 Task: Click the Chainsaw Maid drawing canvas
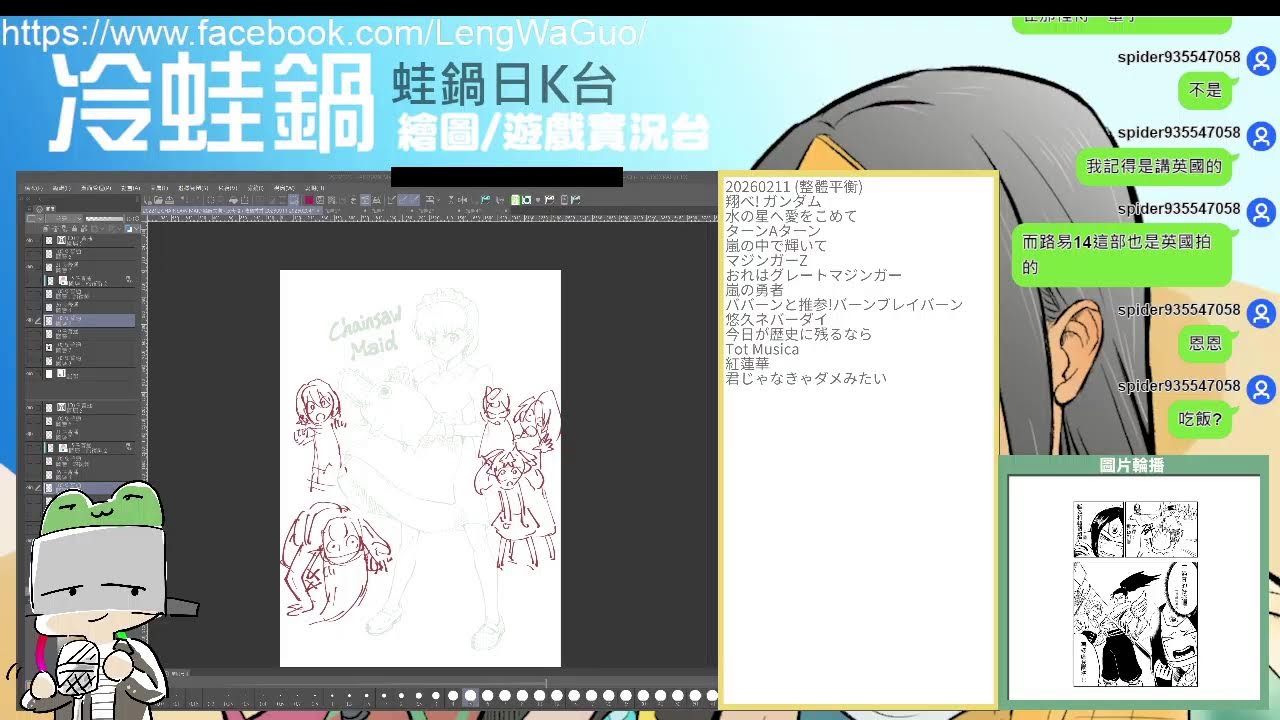pos(420,468)
